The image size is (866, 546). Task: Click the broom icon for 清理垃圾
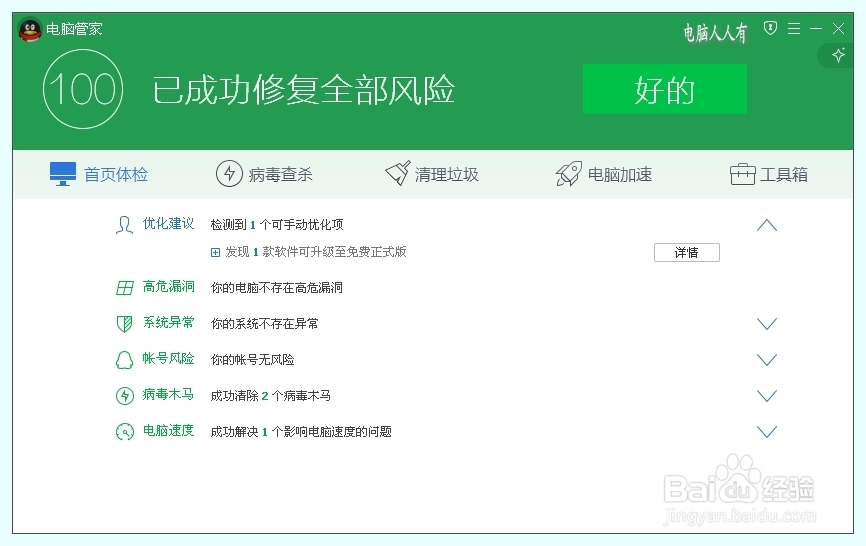398,173
